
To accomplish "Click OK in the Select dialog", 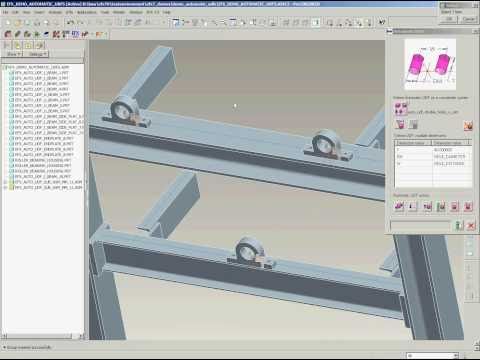I will pos(449,19).
